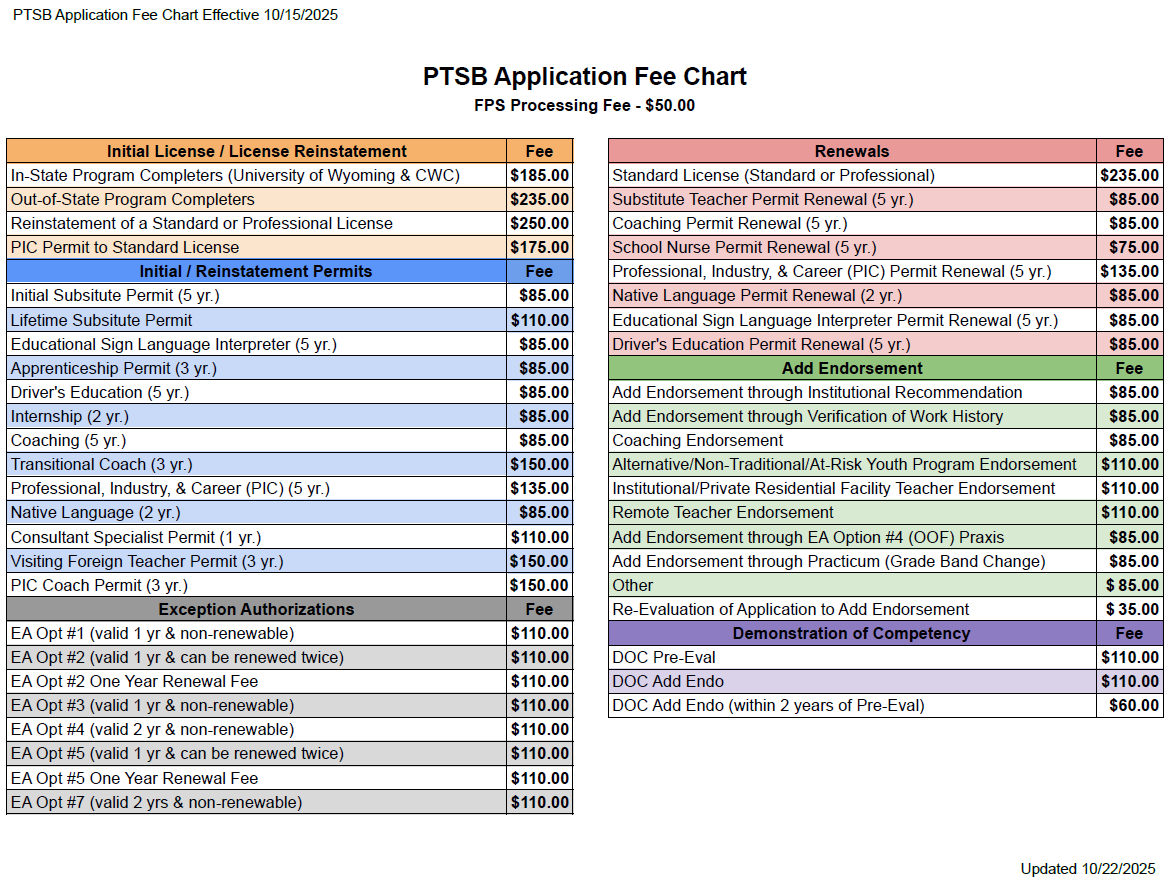Click the $135.00 fee for PIC Permit Renewal
Screen dimensions: 1169x878
[1129, 271]
